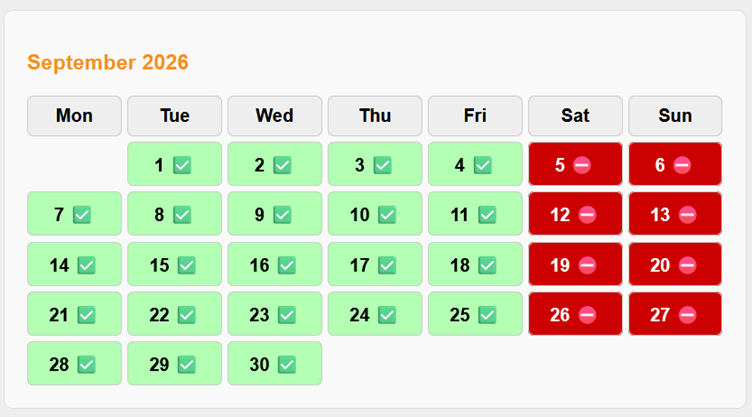Viewport: 752px width, 417px height.
Task: Click the Fri weekday header
Action: click(x=475, y=116)
